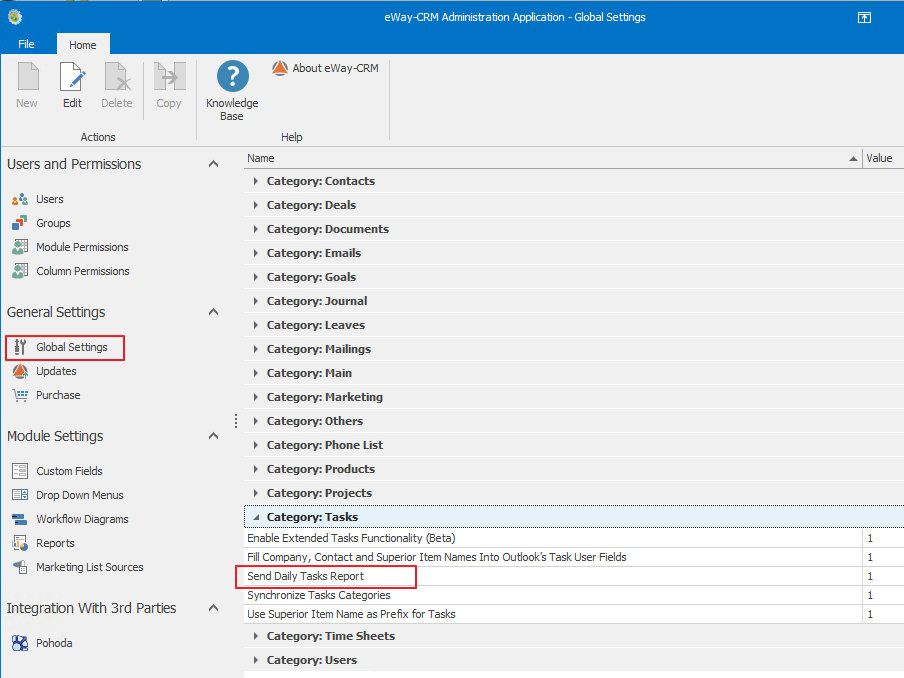Click the Drop Down Menus icon
The image size is (904, 678).
click(20, 495)
